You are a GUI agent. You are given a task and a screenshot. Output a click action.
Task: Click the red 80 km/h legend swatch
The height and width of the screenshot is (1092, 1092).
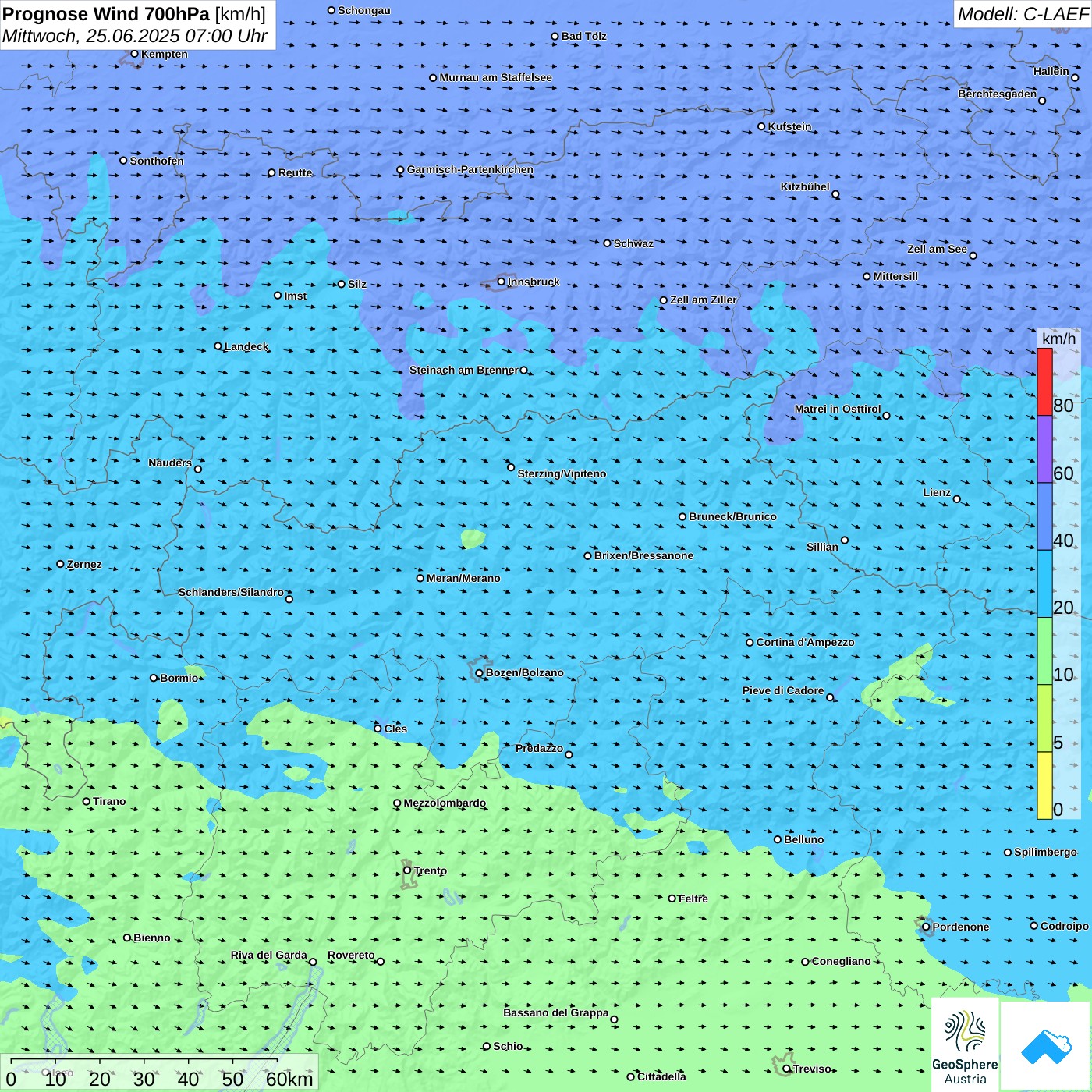click(x=1044, y=381)
